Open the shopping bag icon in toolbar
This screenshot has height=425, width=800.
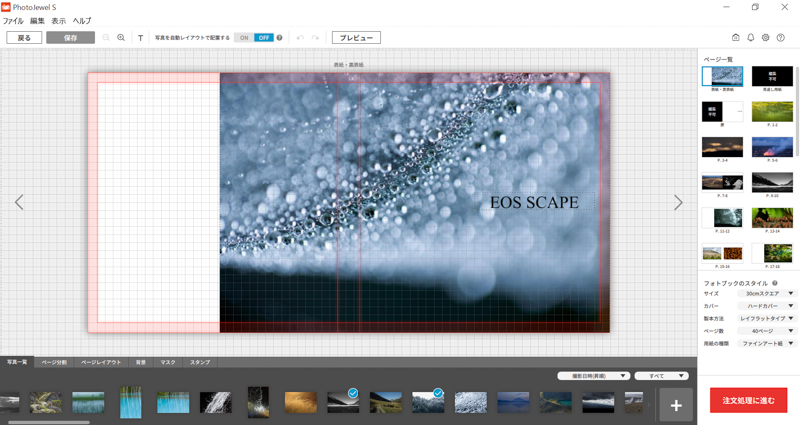736,38
